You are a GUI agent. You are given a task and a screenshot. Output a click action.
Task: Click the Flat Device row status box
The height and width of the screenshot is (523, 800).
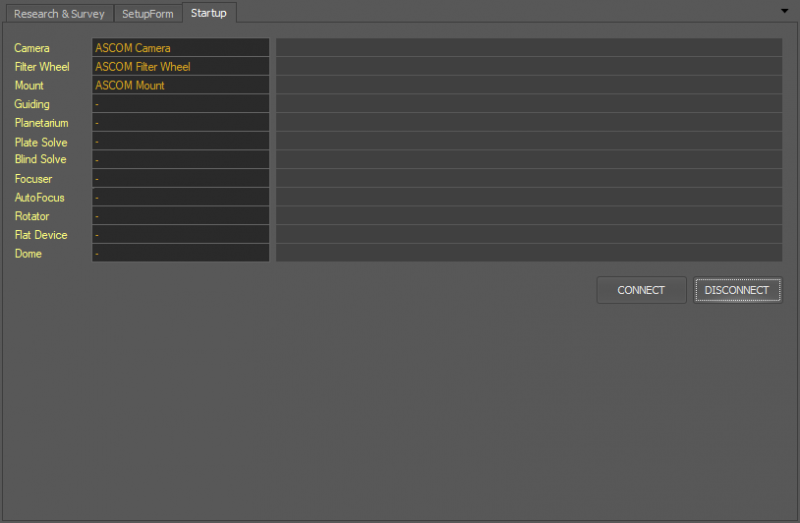(529, 235)
